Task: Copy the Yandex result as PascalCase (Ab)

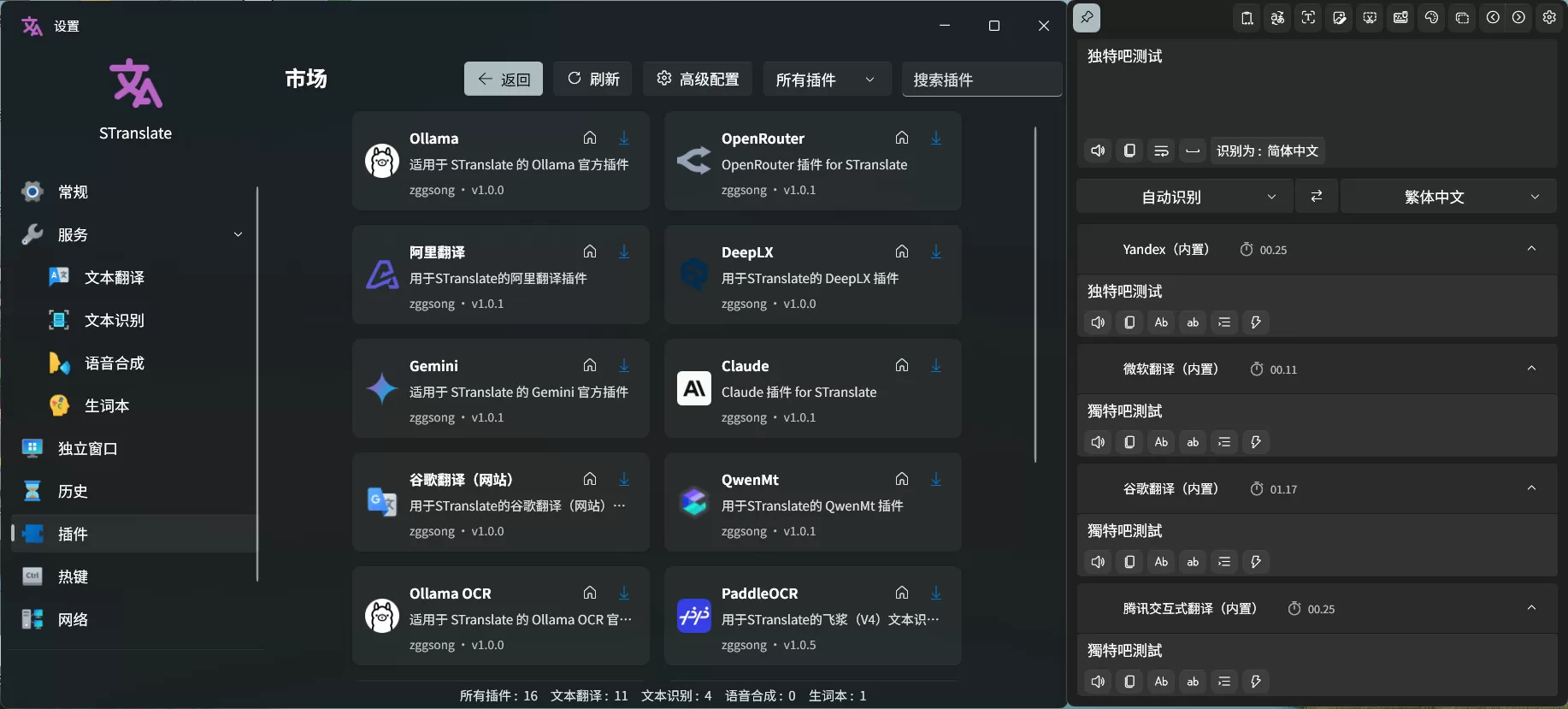Action: pos(1161,322)
